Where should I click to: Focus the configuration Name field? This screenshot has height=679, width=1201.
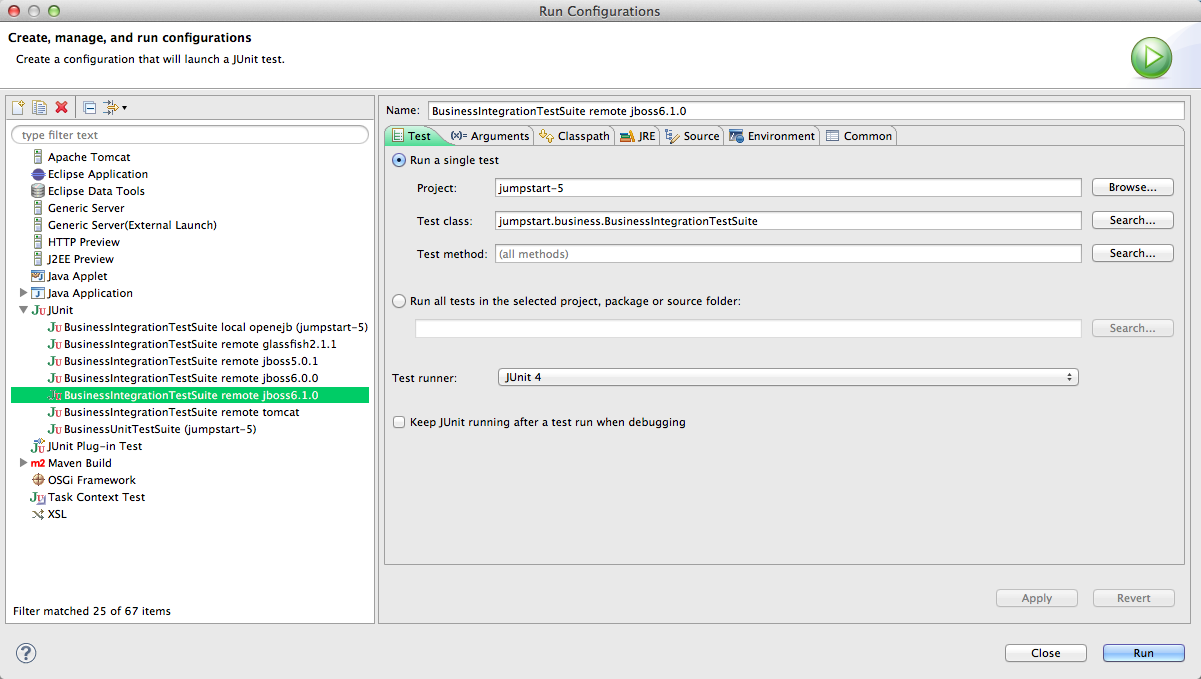click(x=806, y=111)
